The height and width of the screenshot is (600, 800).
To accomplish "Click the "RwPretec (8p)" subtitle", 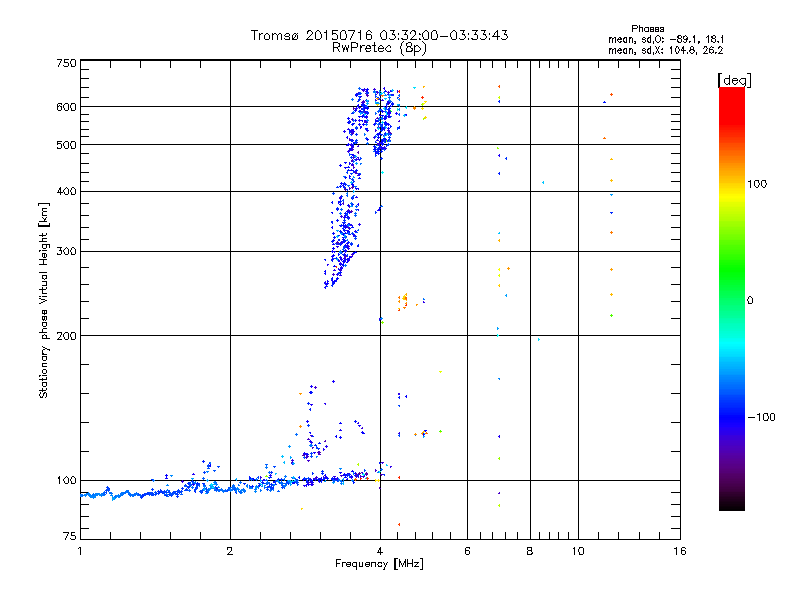I will pos(379,48).
